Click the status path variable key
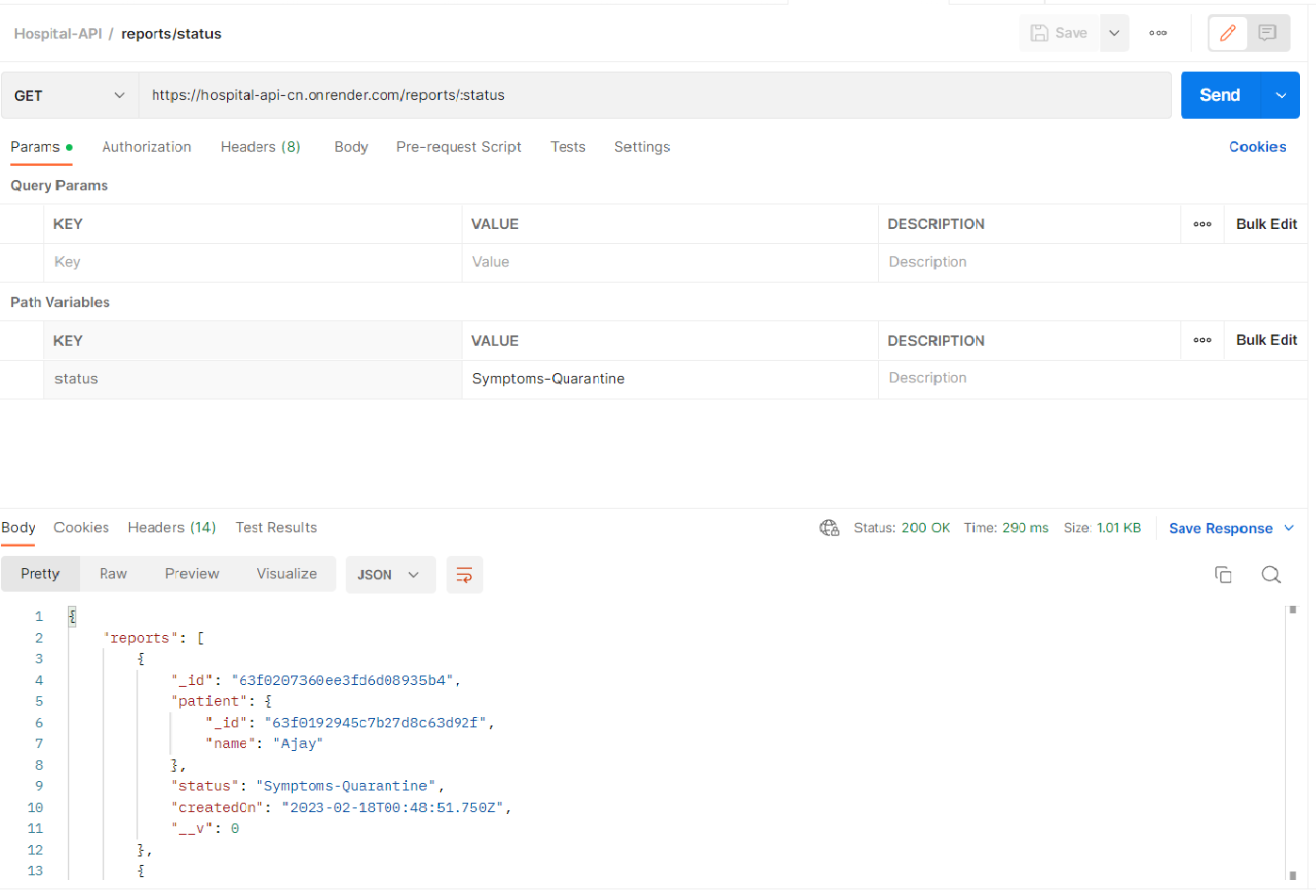The height and width of the screenshot is (896, 1316). 252,379
